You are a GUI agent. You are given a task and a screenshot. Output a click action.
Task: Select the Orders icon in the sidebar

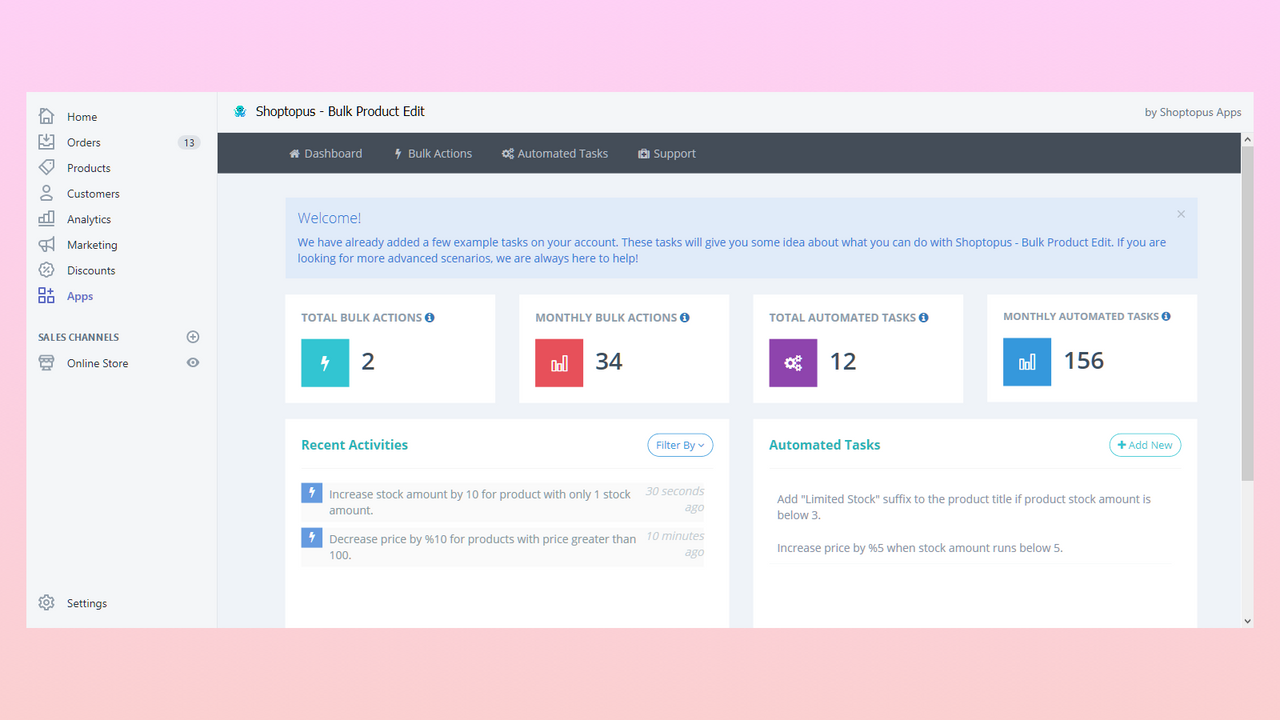click(x=46, y=142)
